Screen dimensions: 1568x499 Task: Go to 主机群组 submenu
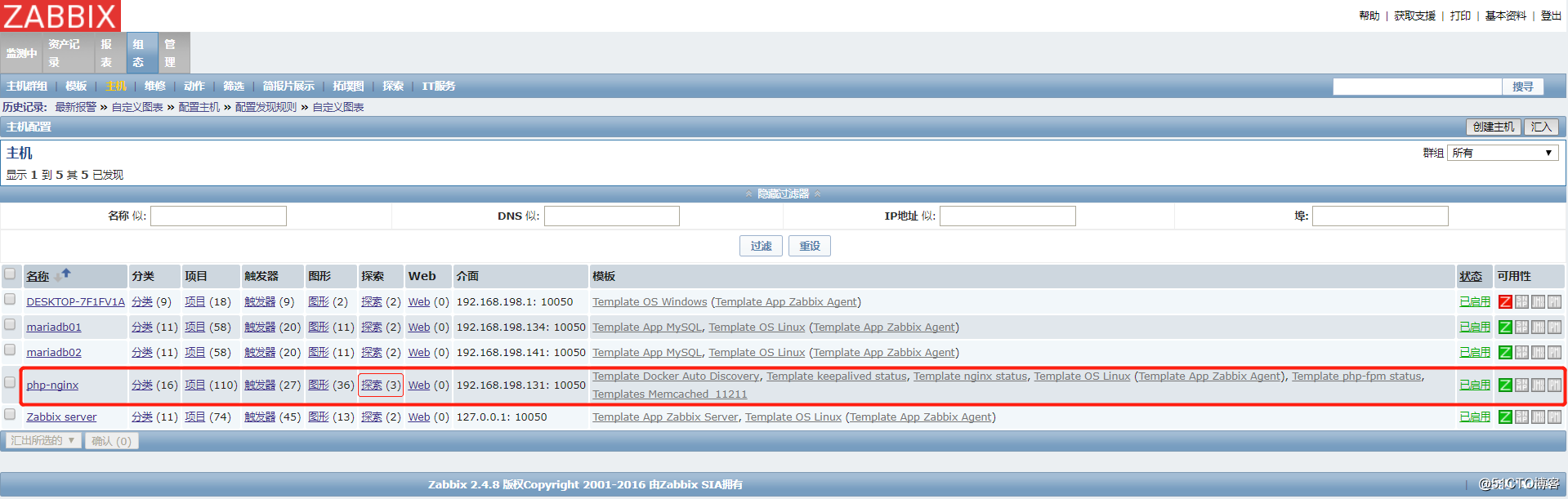point(27,86)
